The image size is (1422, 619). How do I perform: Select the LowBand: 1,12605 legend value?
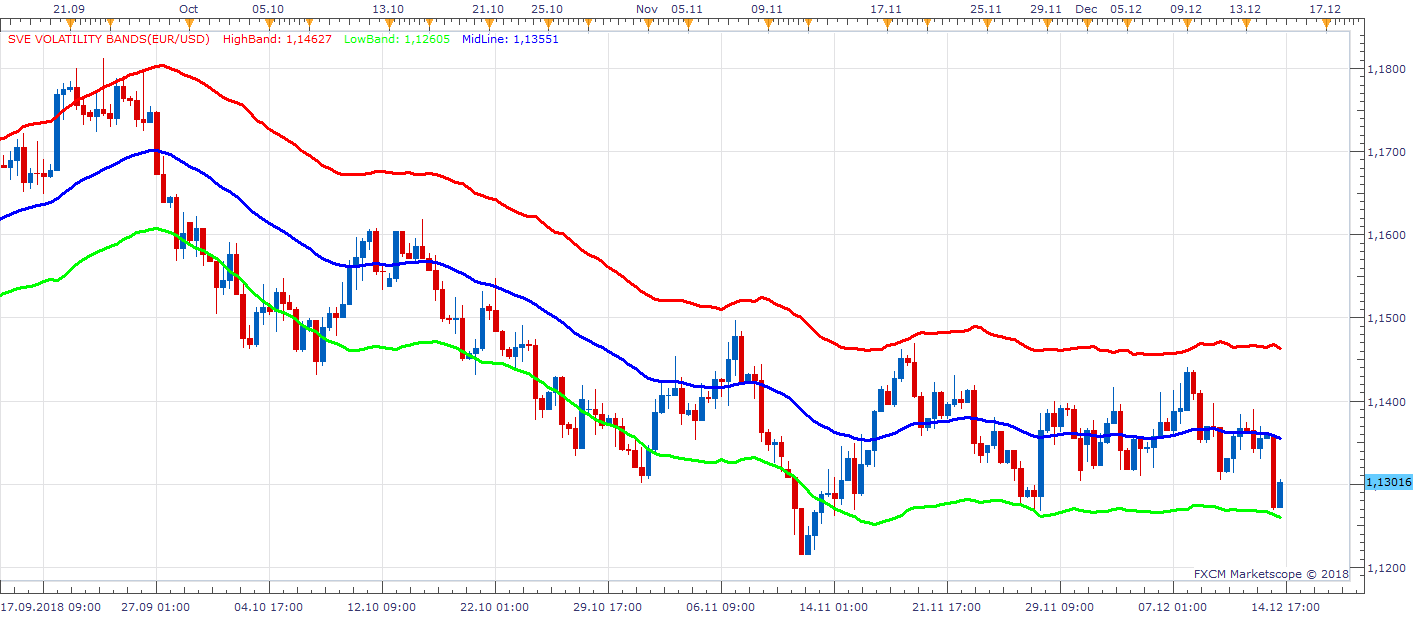(396, 39)
